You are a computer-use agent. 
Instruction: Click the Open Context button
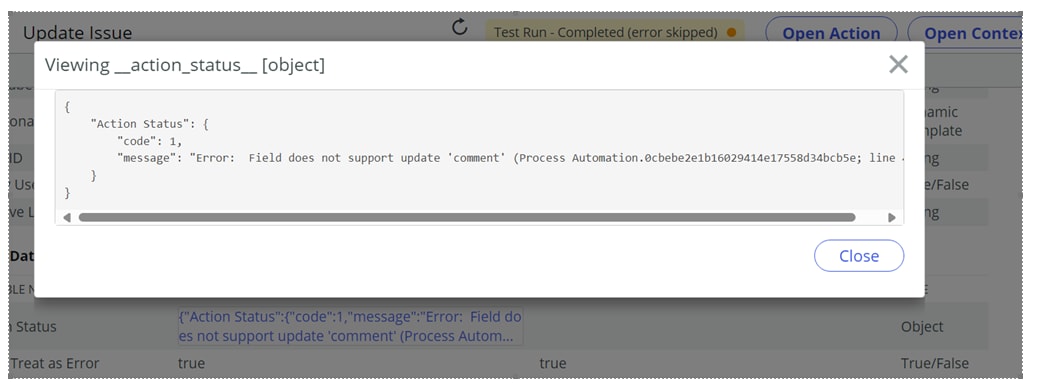click(967, 33)
